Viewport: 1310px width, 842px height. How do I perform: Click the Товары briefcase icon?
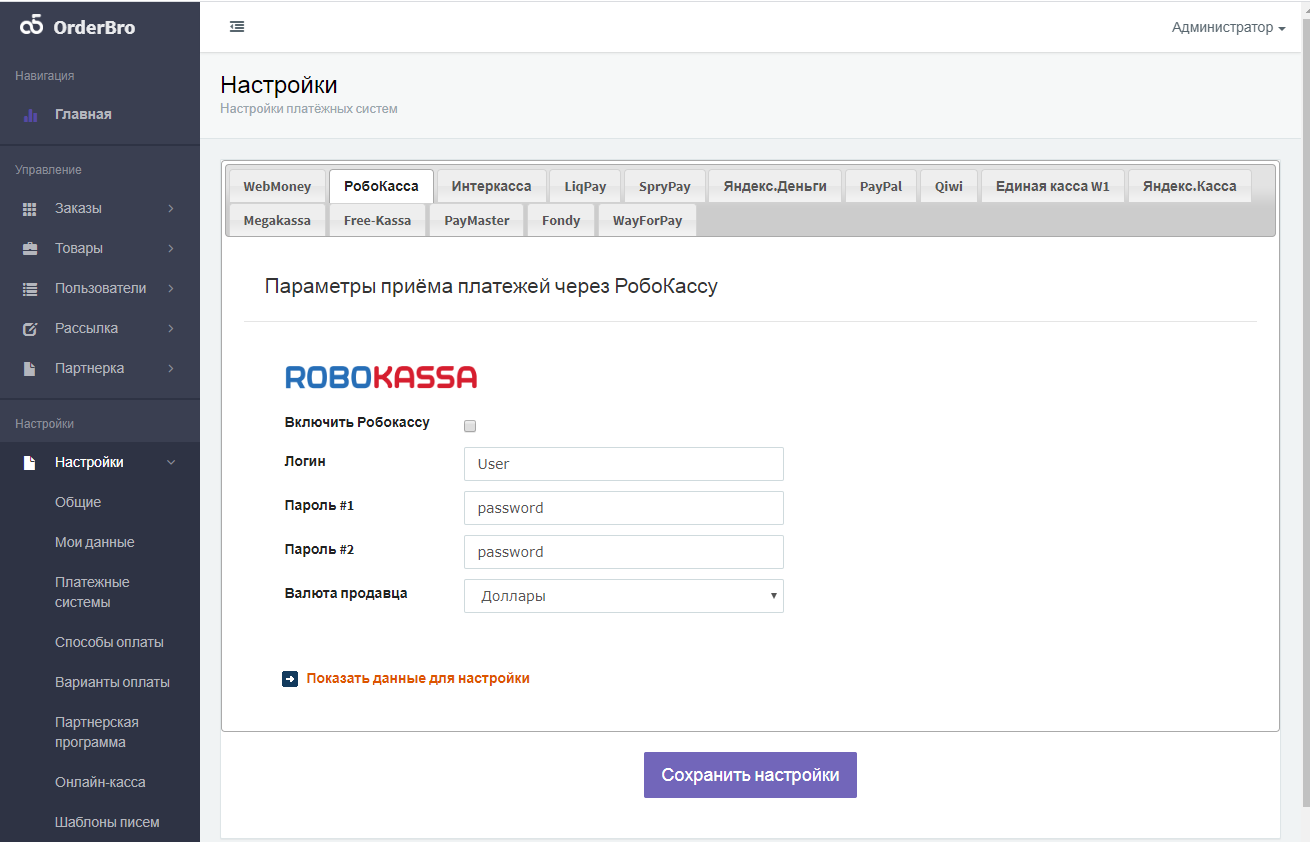30,249
